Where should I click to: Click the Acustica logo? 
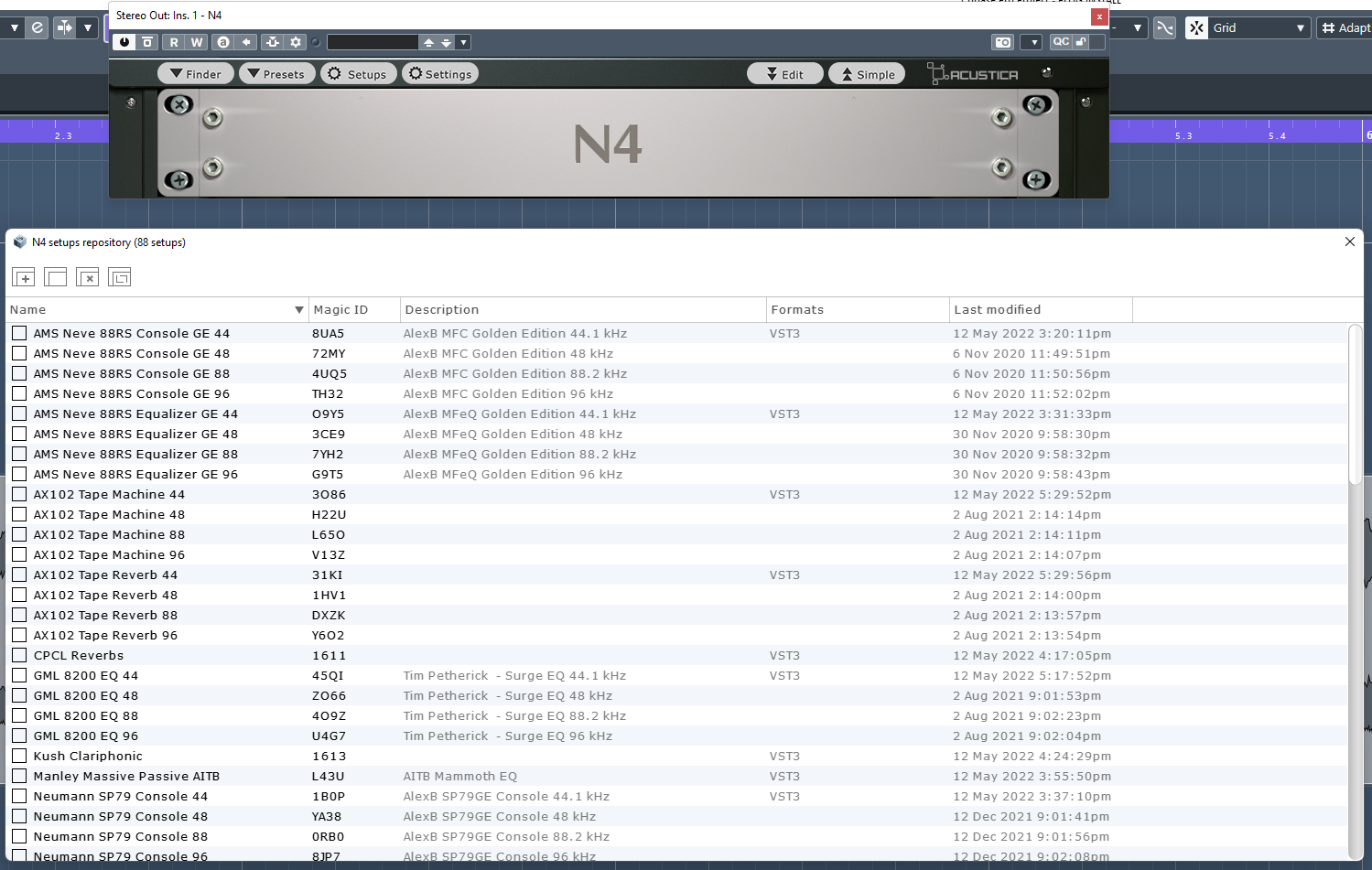point(973,74)
